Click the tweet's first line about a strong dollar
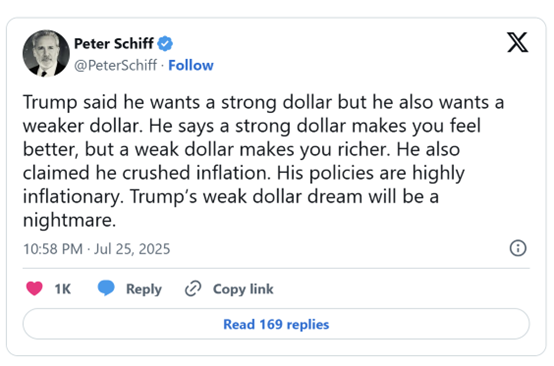554x366 pixels. (x=263, y=102)
